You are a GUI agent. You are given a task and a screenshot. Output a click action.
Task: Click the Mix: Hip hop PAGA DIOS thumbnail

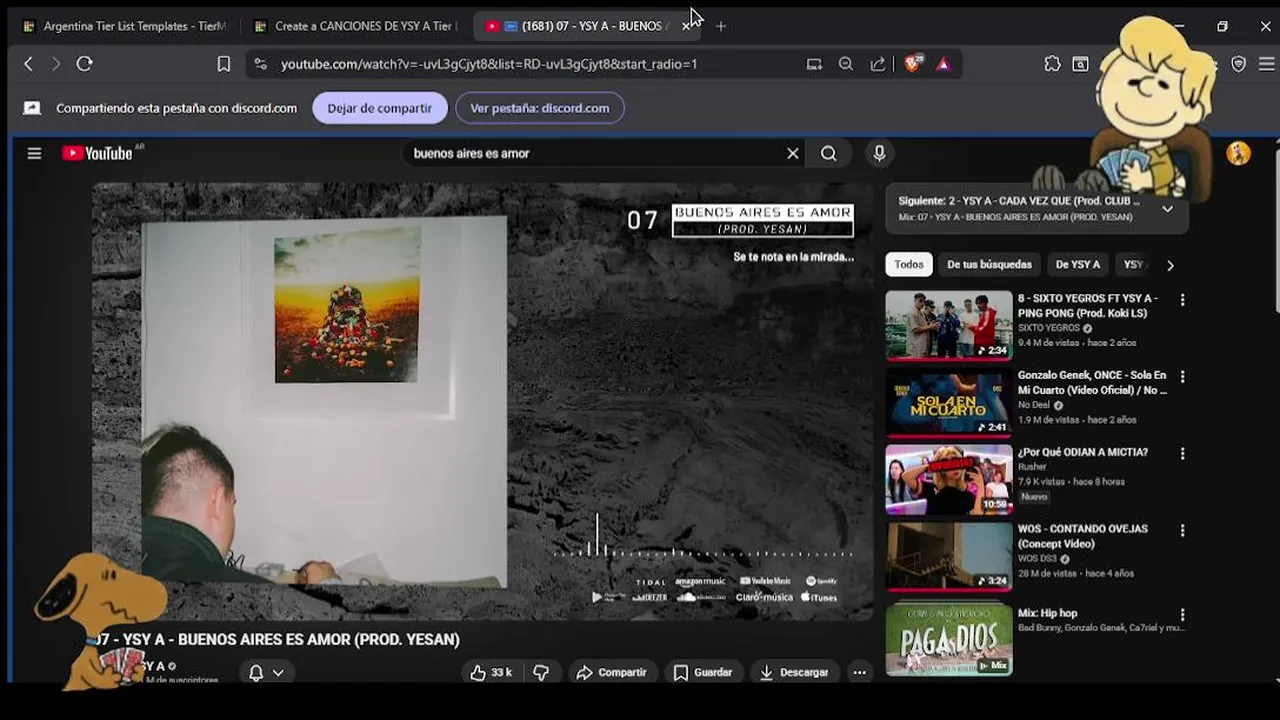[x=949, y=640]
